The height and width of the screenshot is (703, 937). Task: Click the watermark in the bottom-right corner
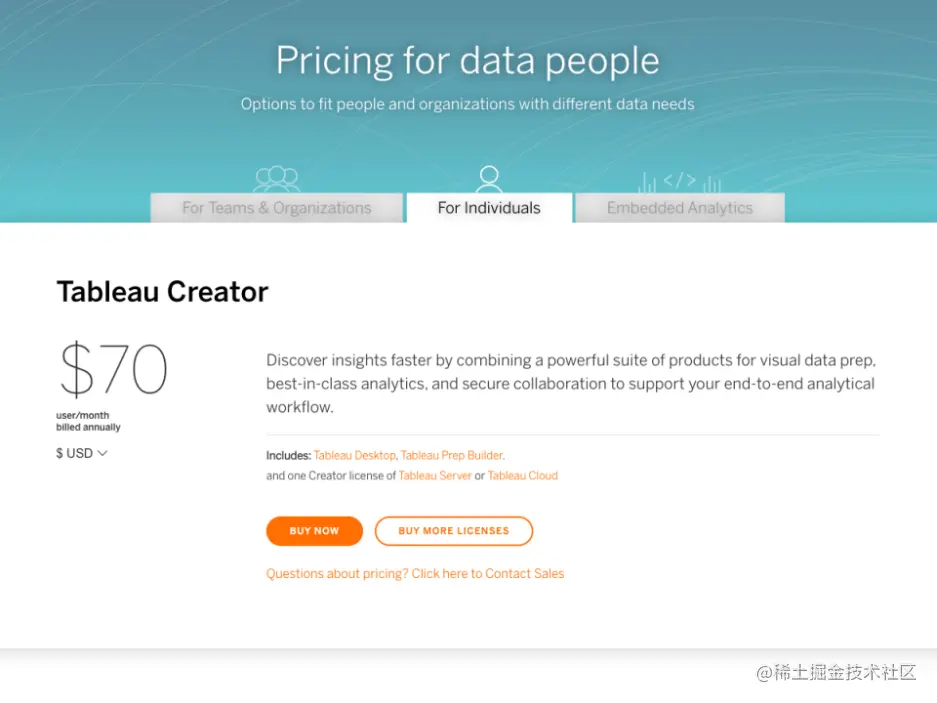(836, 672)
